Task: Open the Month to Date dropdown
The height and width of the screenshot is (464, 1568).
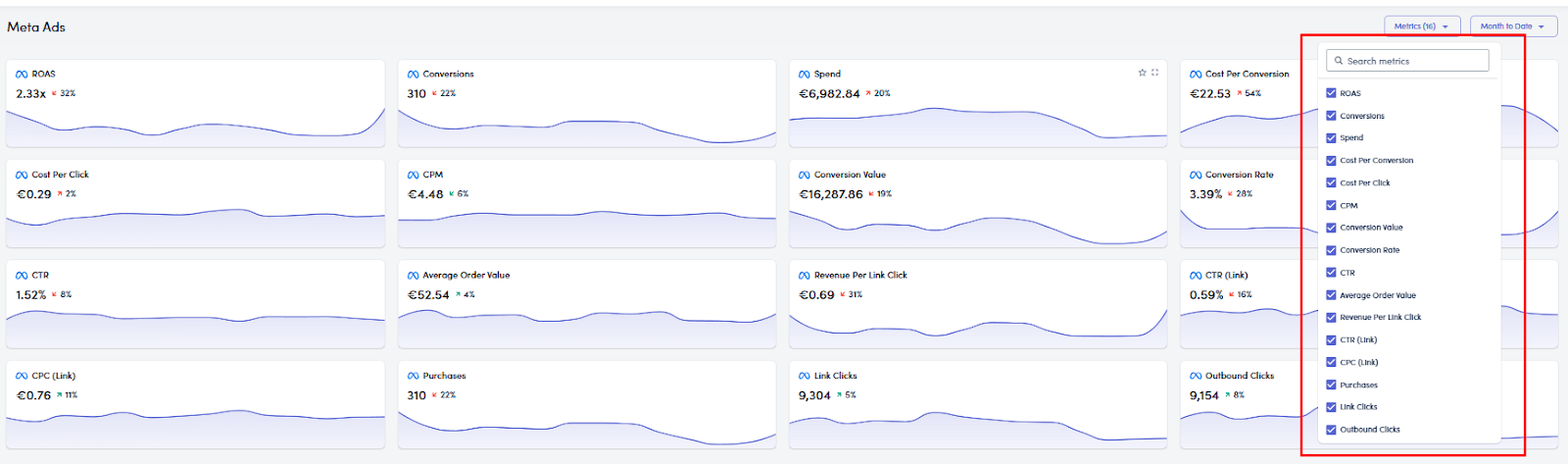Action: (1512, 26)
